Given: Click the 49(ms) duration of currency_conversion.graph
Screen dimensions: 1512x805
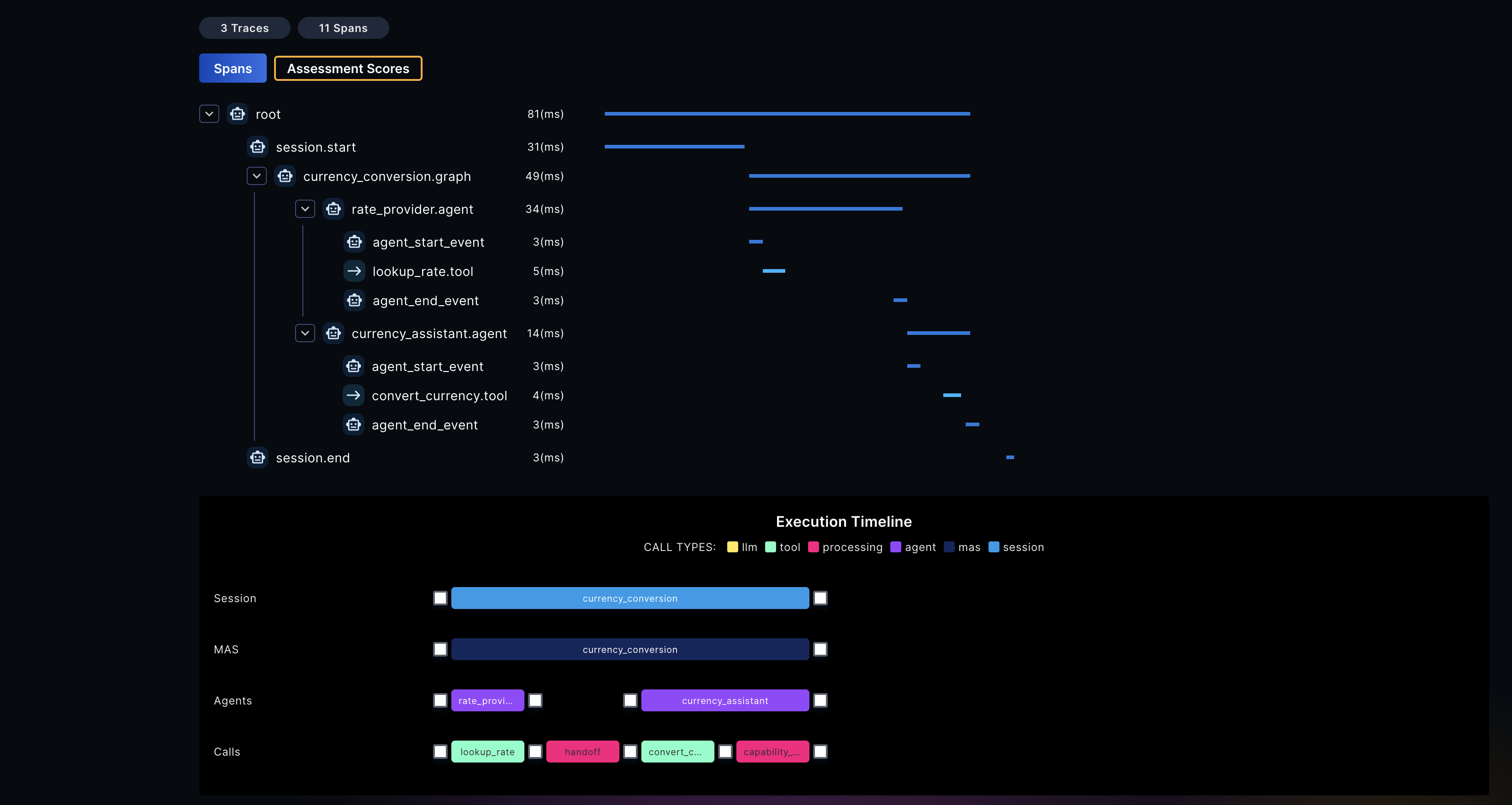Looking at the screenshot, I should [x=544, y=176].
